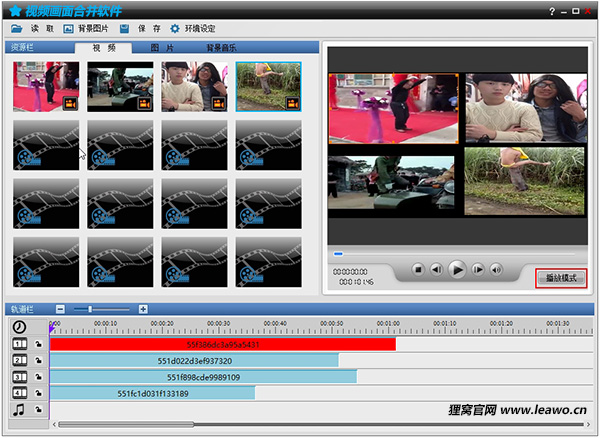The width and height of the screenshot is (600, 438).
Task: Select the motorcycle video thumbnail
Action: click(x=120, y=87)
